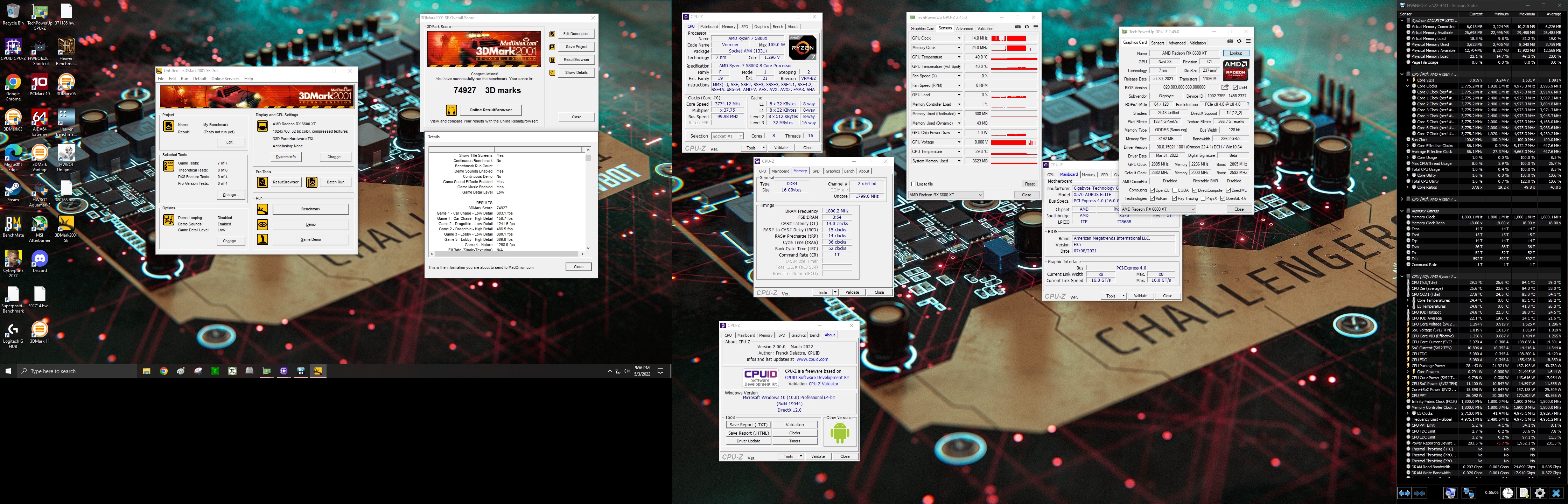Switch to the Advanced tab in GPU-Z Sensors window
This screenshot has height=504, width=1568.
coord(964,29)
